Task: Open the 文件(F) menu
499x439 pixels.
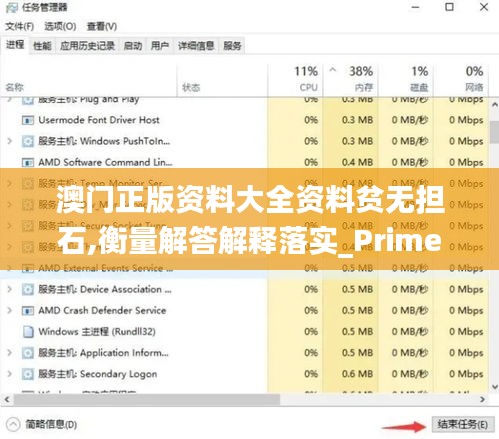Action: (19, 26)
